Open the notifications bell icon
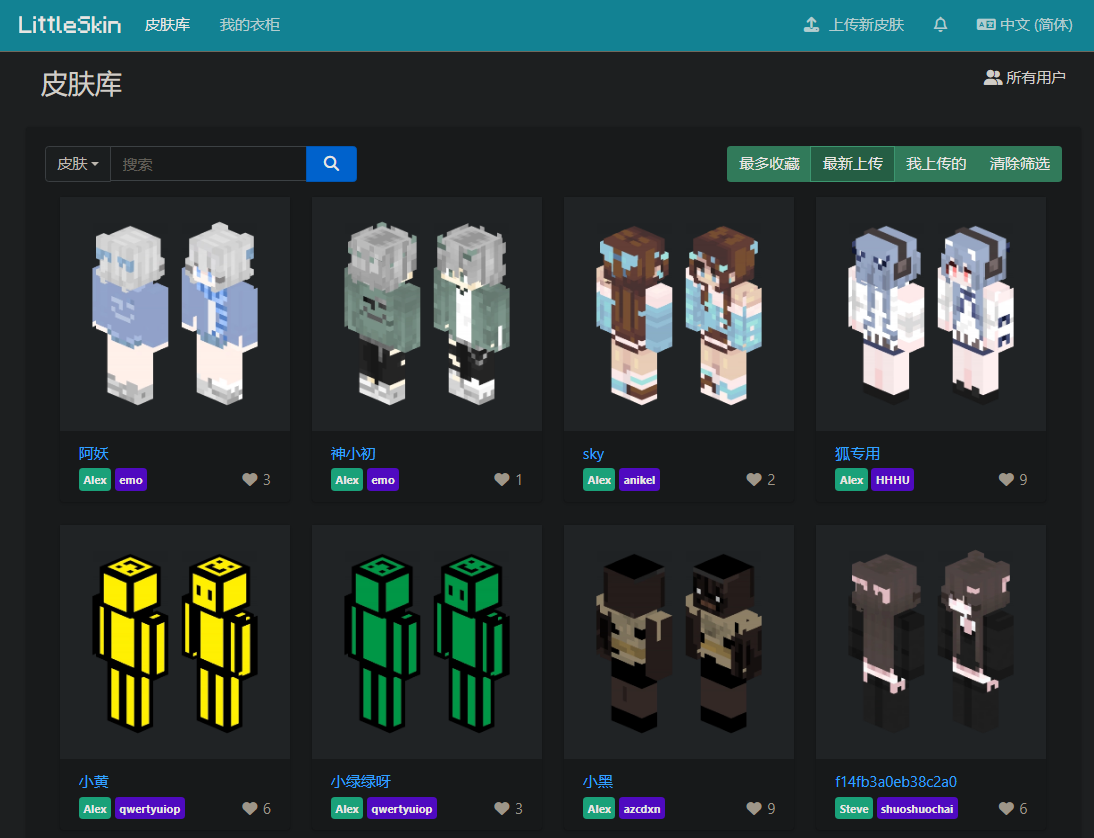The width and height of the screenshot is (1094, 838). tap(940, 25)
